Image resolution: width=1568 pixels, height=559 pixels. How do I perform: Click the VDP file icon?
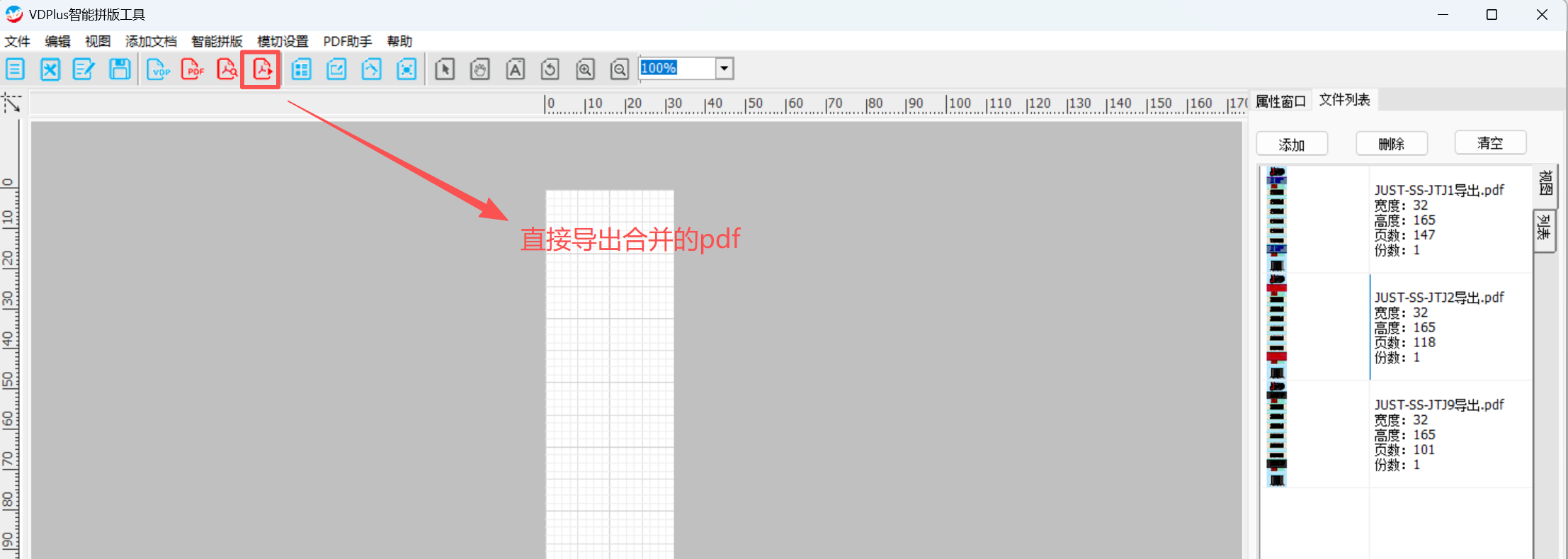[x=159, y=69]
